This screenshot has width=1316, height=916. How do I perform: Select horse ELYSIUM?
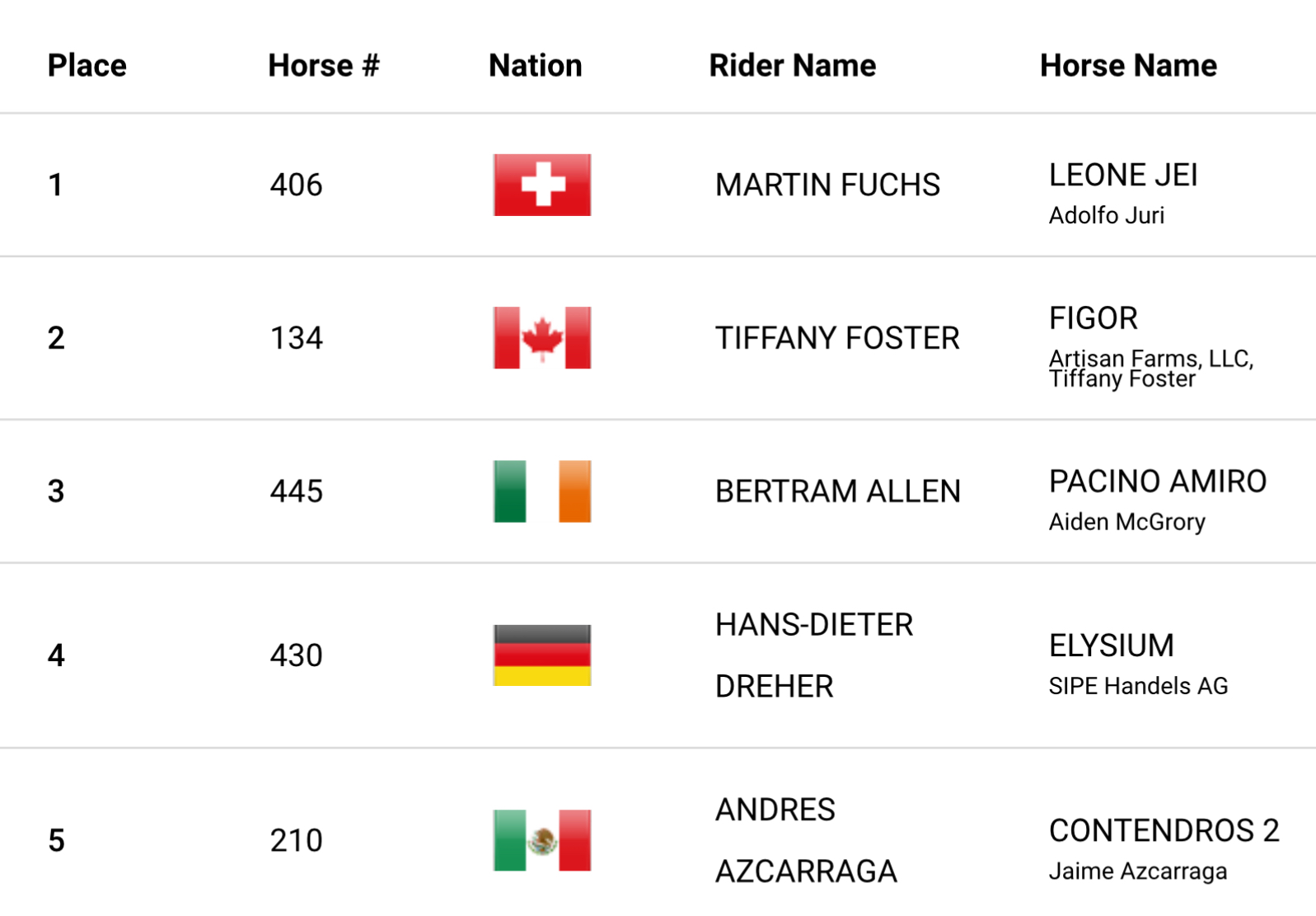[1112, 646]
